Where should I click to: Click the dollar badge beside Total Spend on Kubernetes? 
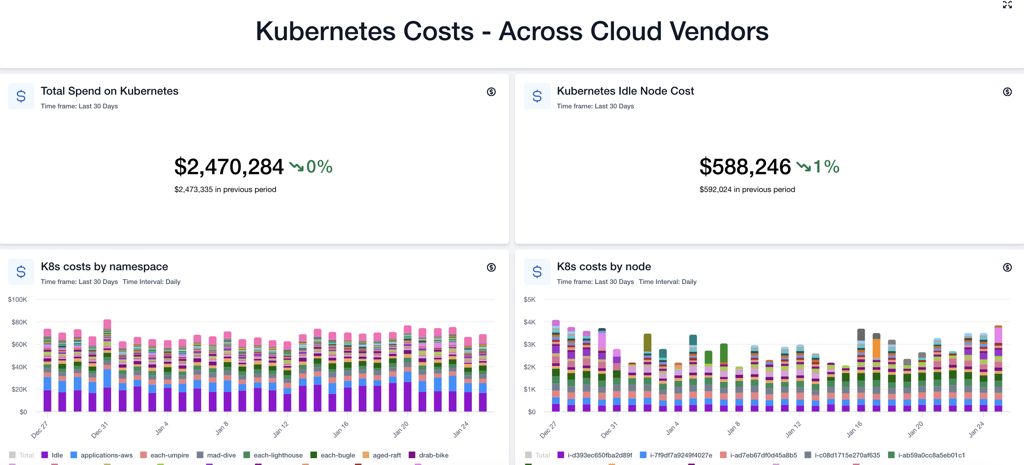point(21,97)
